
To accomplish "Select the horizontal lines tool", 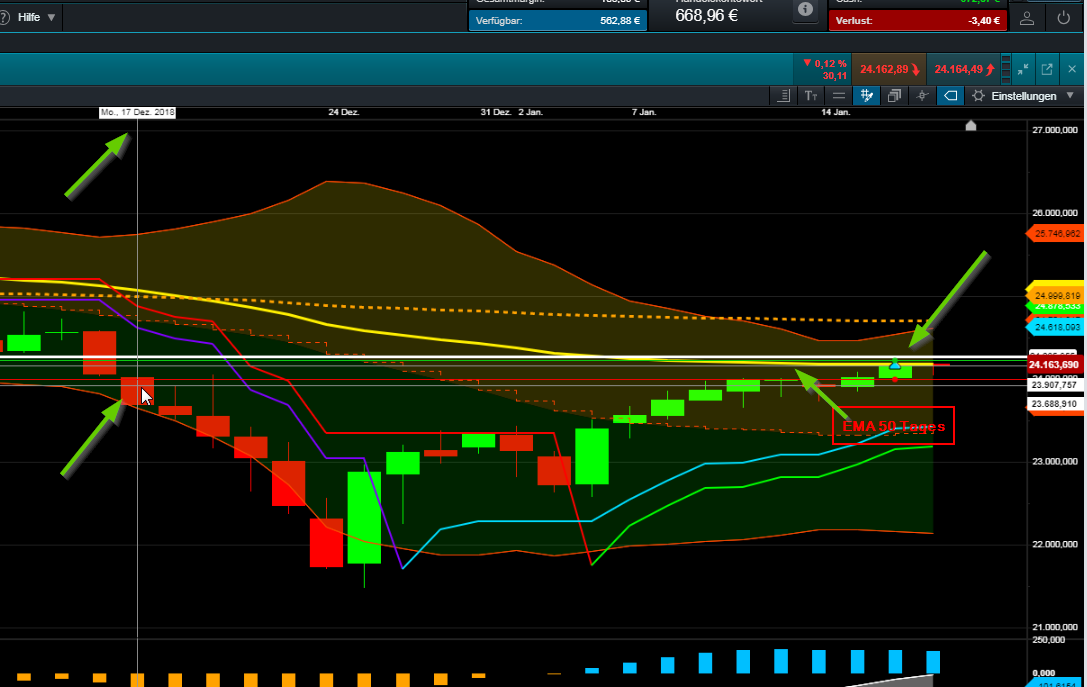I will click(839, 96).
